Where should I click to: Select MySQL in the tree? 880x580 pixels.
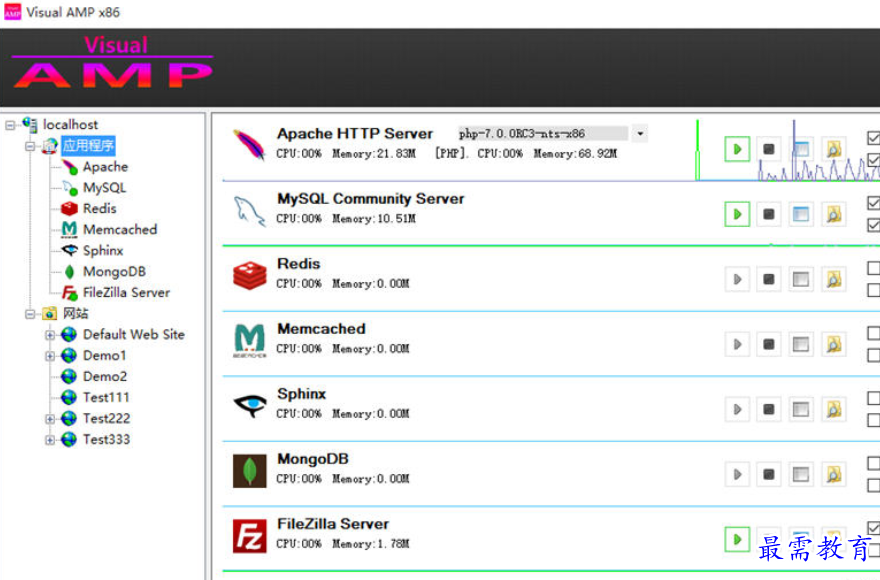click(104, 188)
